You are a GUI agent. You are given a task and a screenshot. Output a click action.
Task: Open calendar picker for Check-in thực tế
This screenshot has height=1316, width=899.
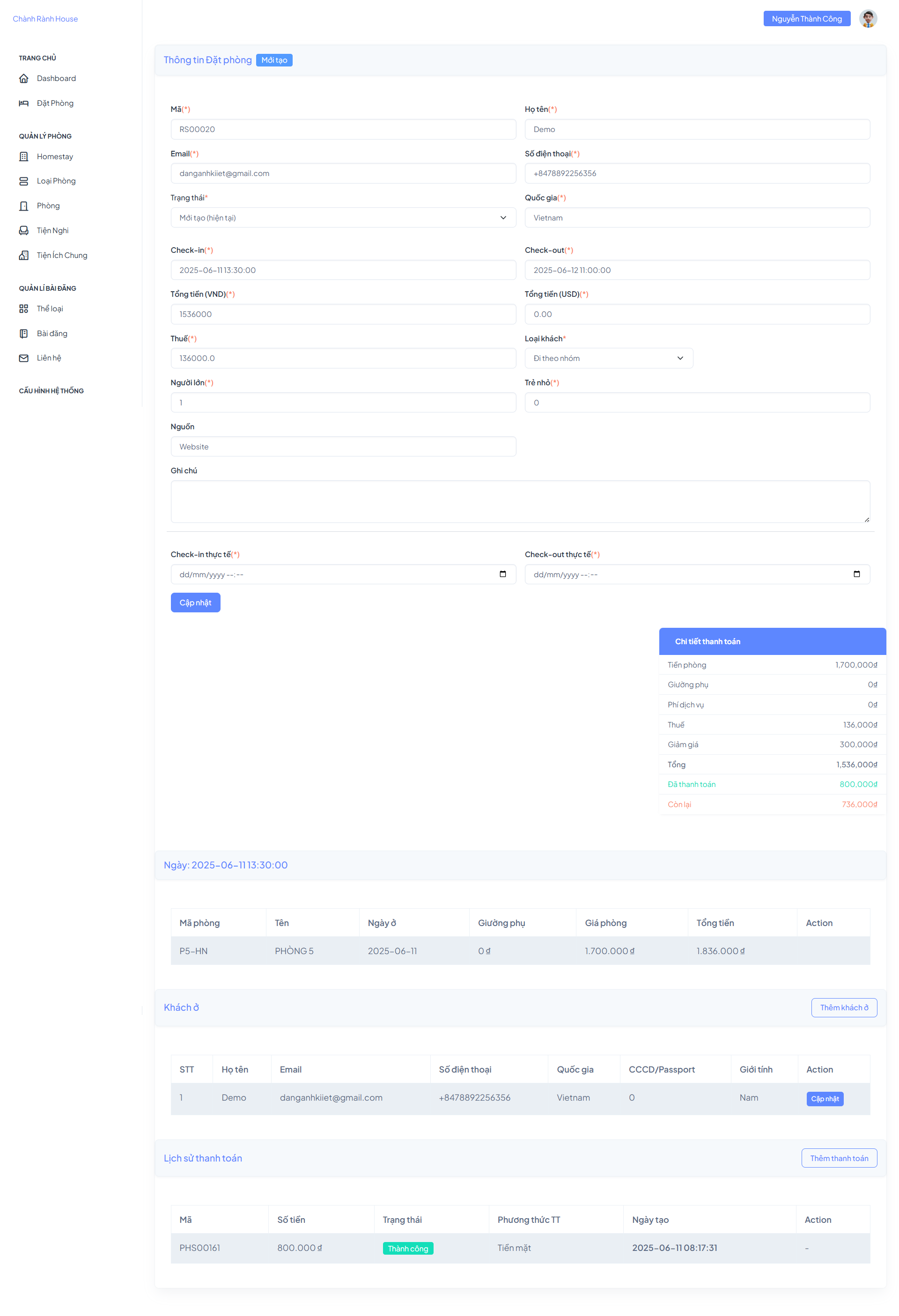coord(503,575)
